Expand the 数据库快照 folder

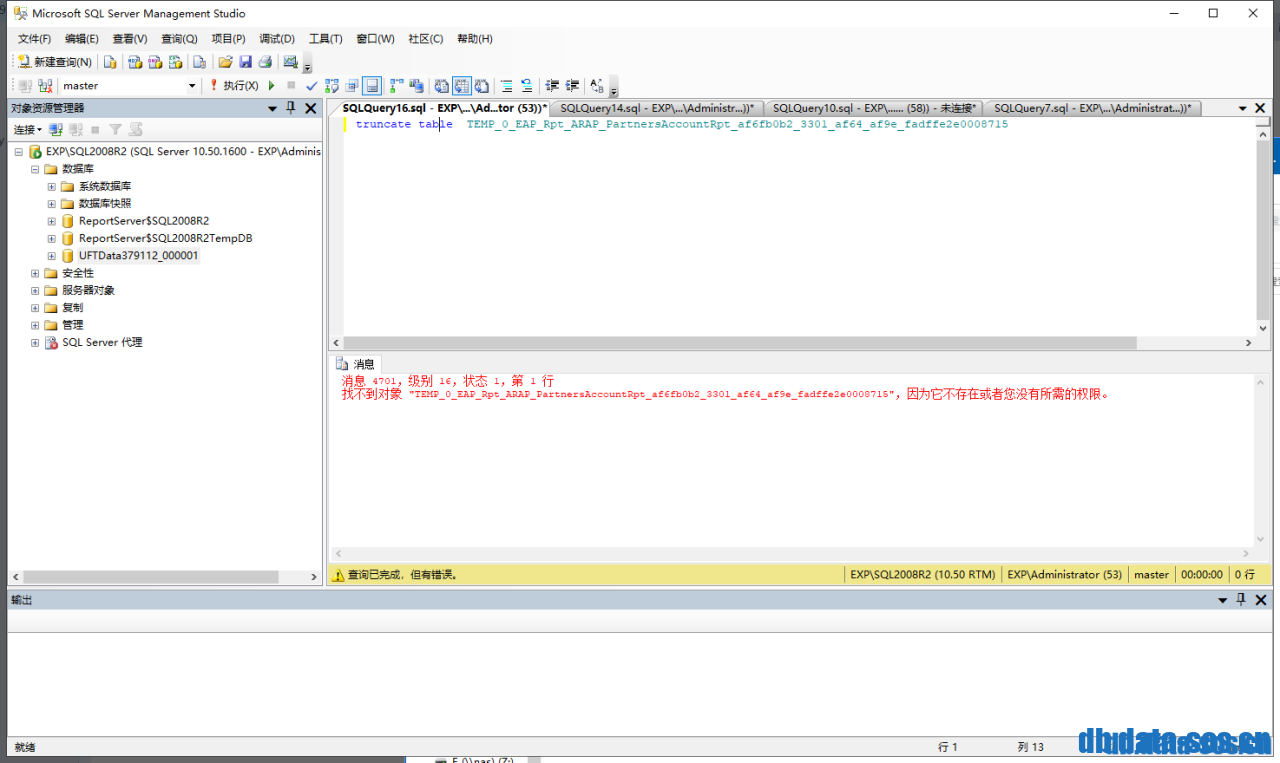click(x=52, y=204)
